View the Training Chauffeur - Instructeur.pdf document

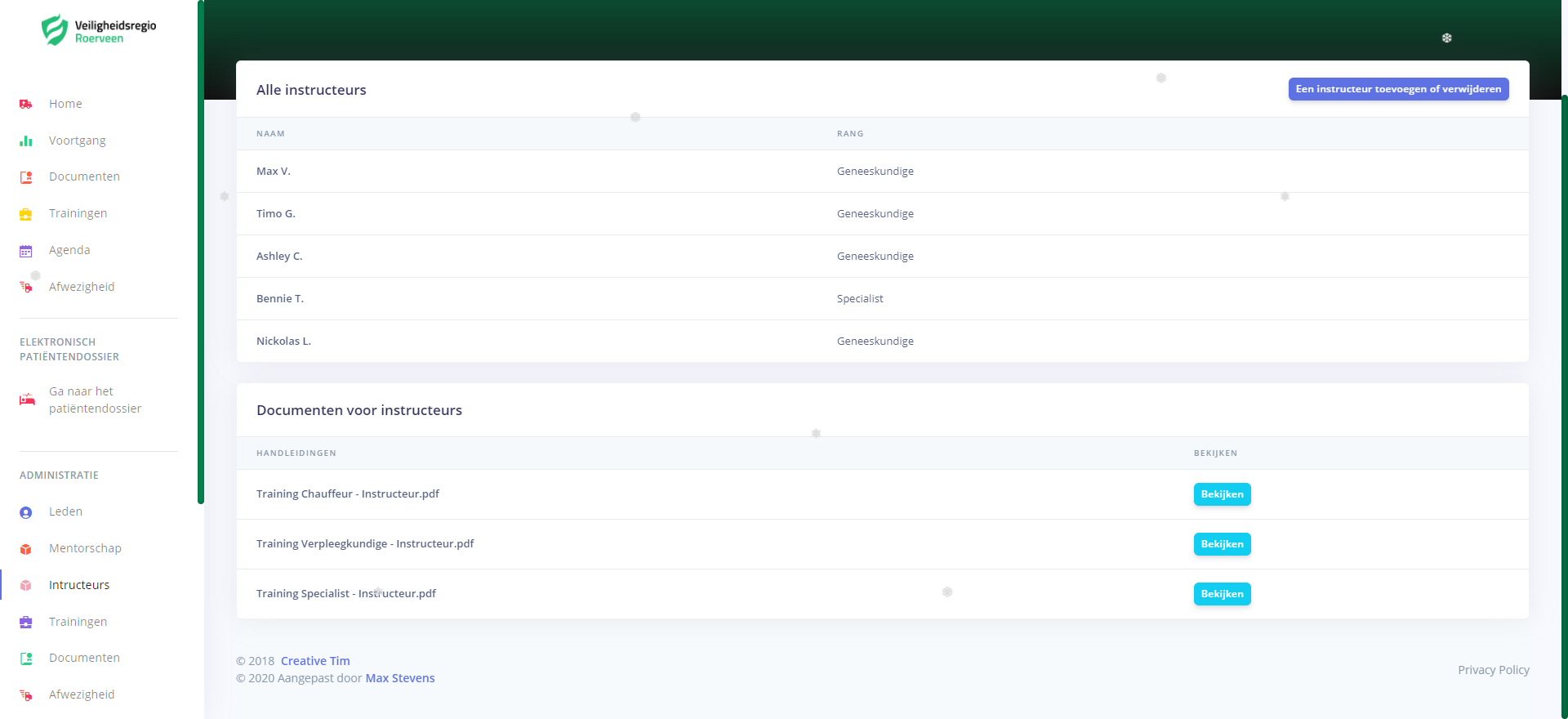(1222, 494)
